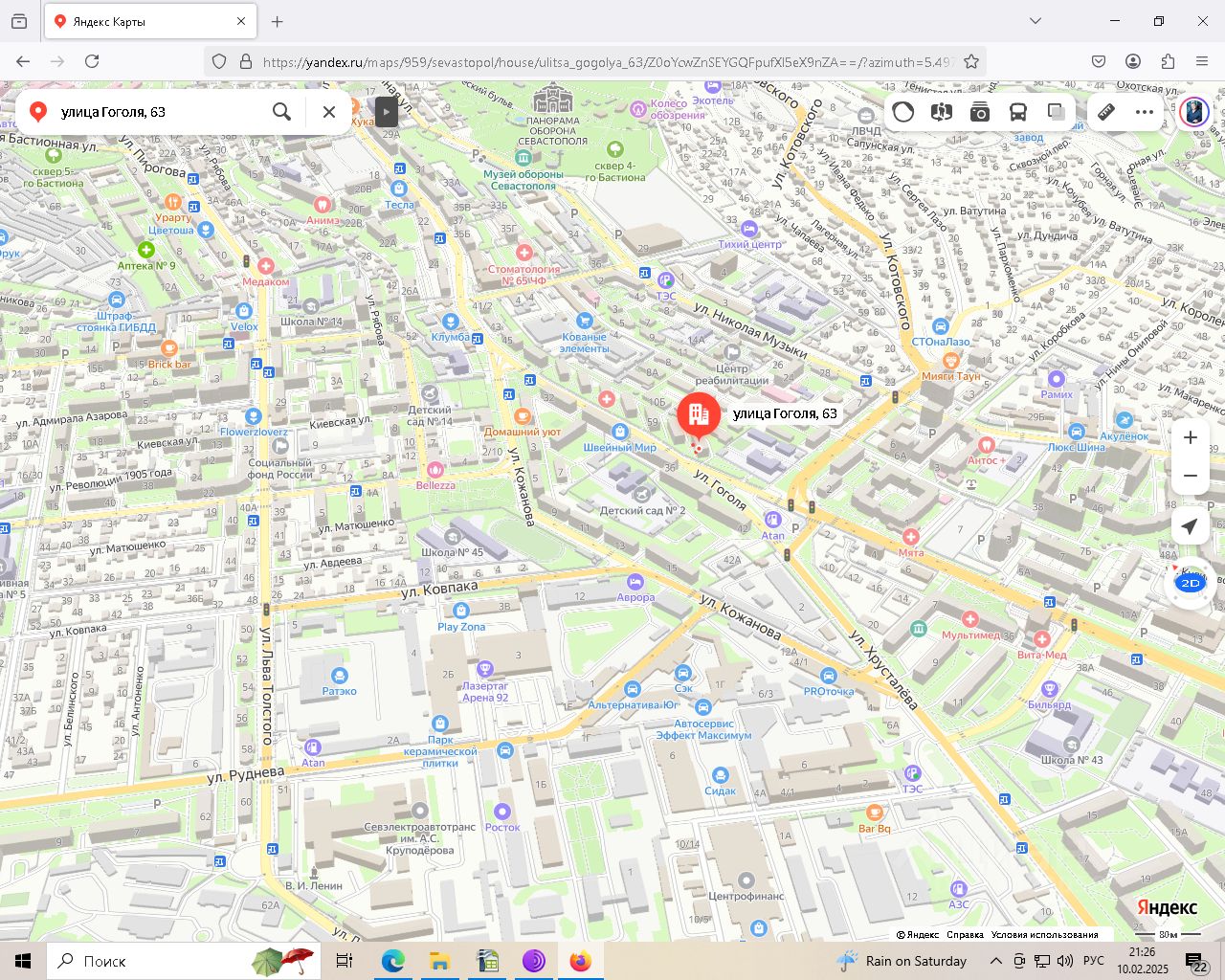Click the search magnifier in the map search box
The image size is (1225, 980).
tap(281, 112)
